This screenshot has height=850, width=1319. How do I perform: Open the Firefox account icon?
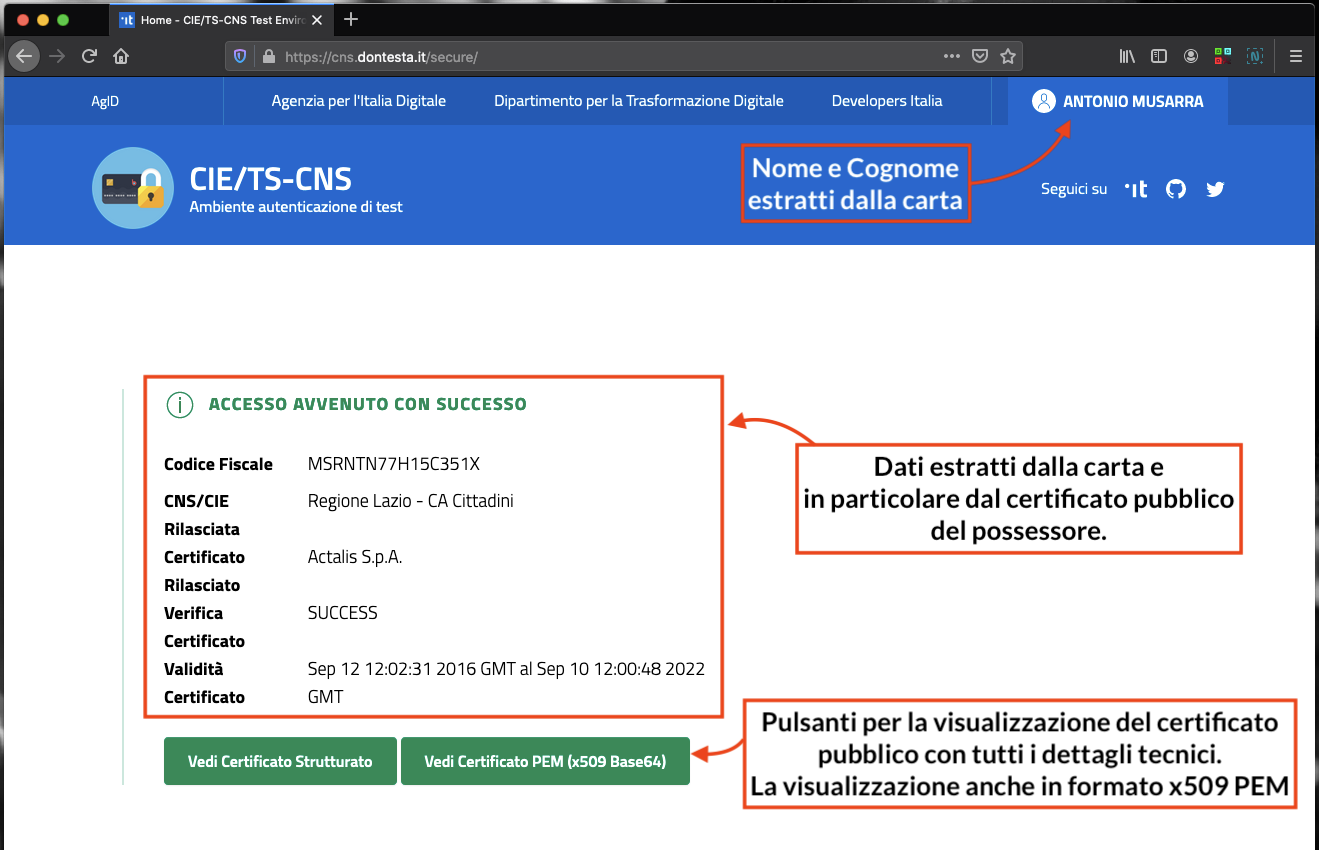coord(1191,56)
